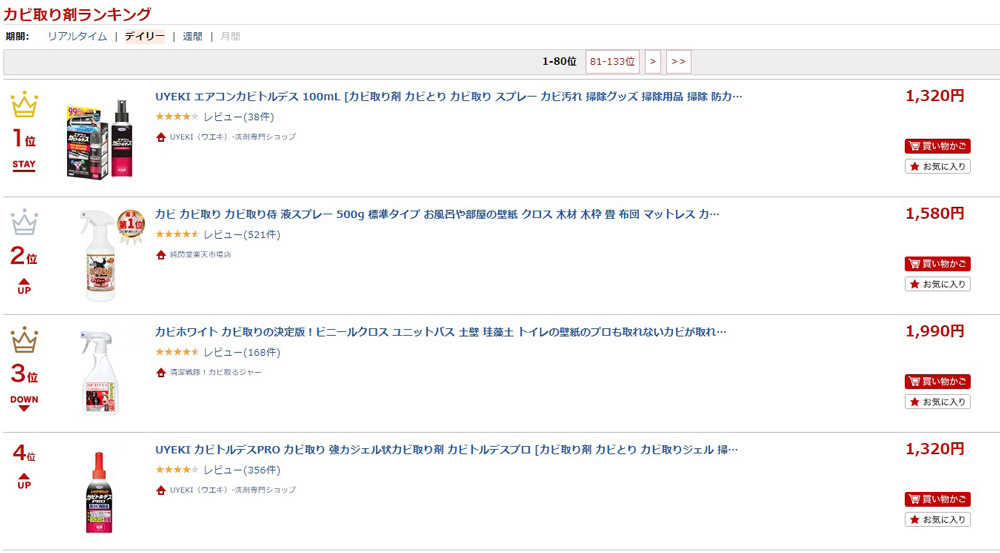Open カビ取り侍 液スプレー 500g product link
Screen dimensions: 1000x553
click(x=437, y=214)
